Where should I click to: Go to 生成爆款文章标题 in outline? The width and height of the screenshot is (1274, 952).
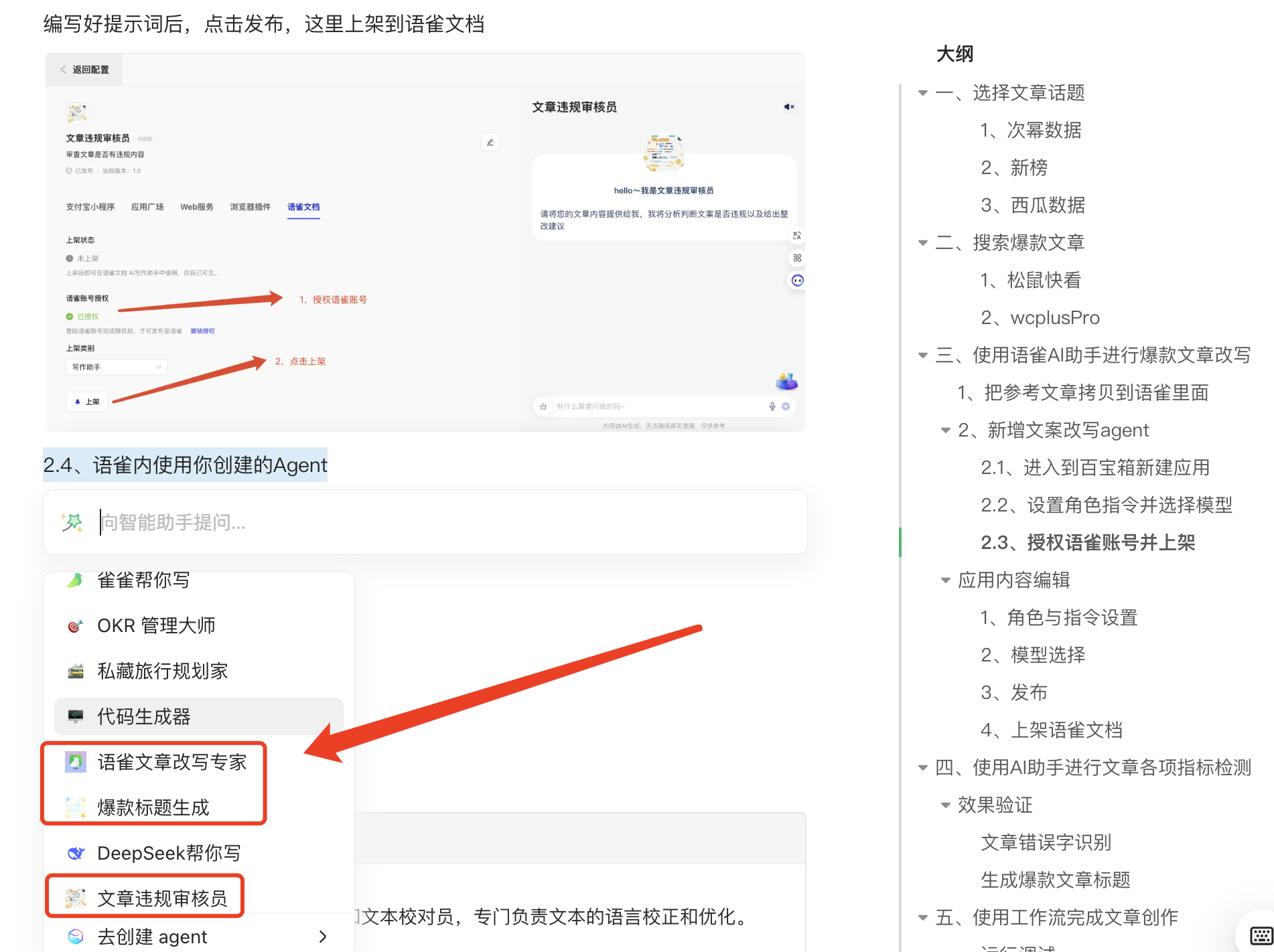(x=1056, y=880)
